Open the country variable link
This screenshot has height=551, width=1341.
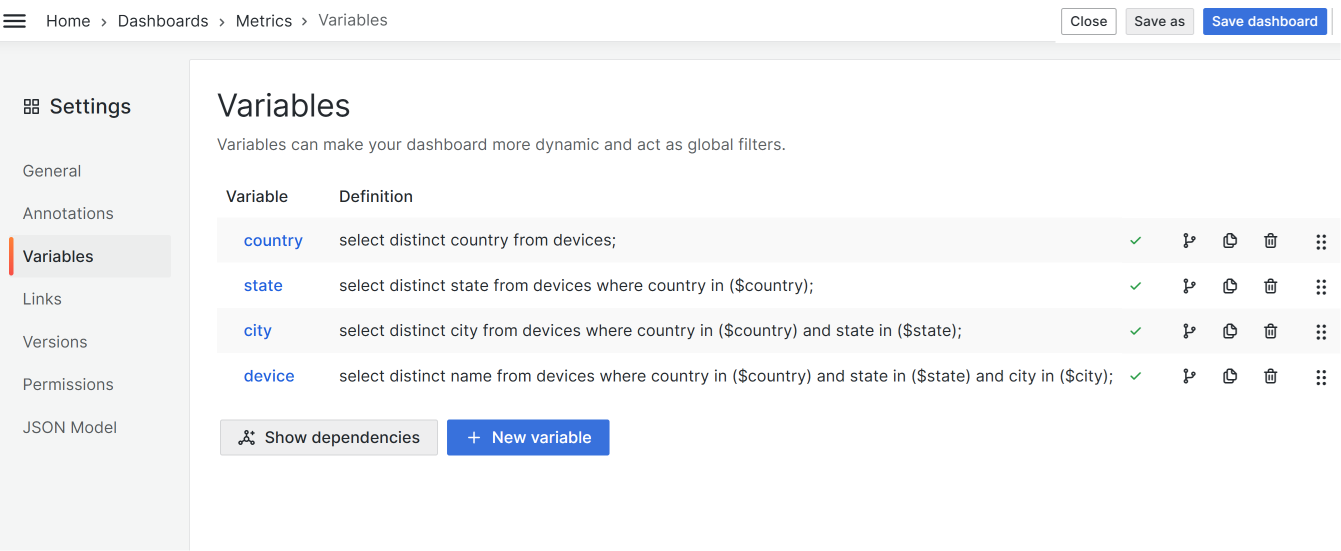tap(273, 241)
